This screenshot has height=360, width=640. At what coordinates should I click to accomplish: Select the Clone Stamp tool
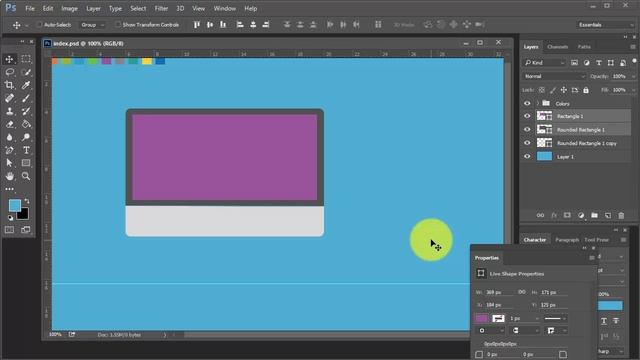click(x=9, y=111)
